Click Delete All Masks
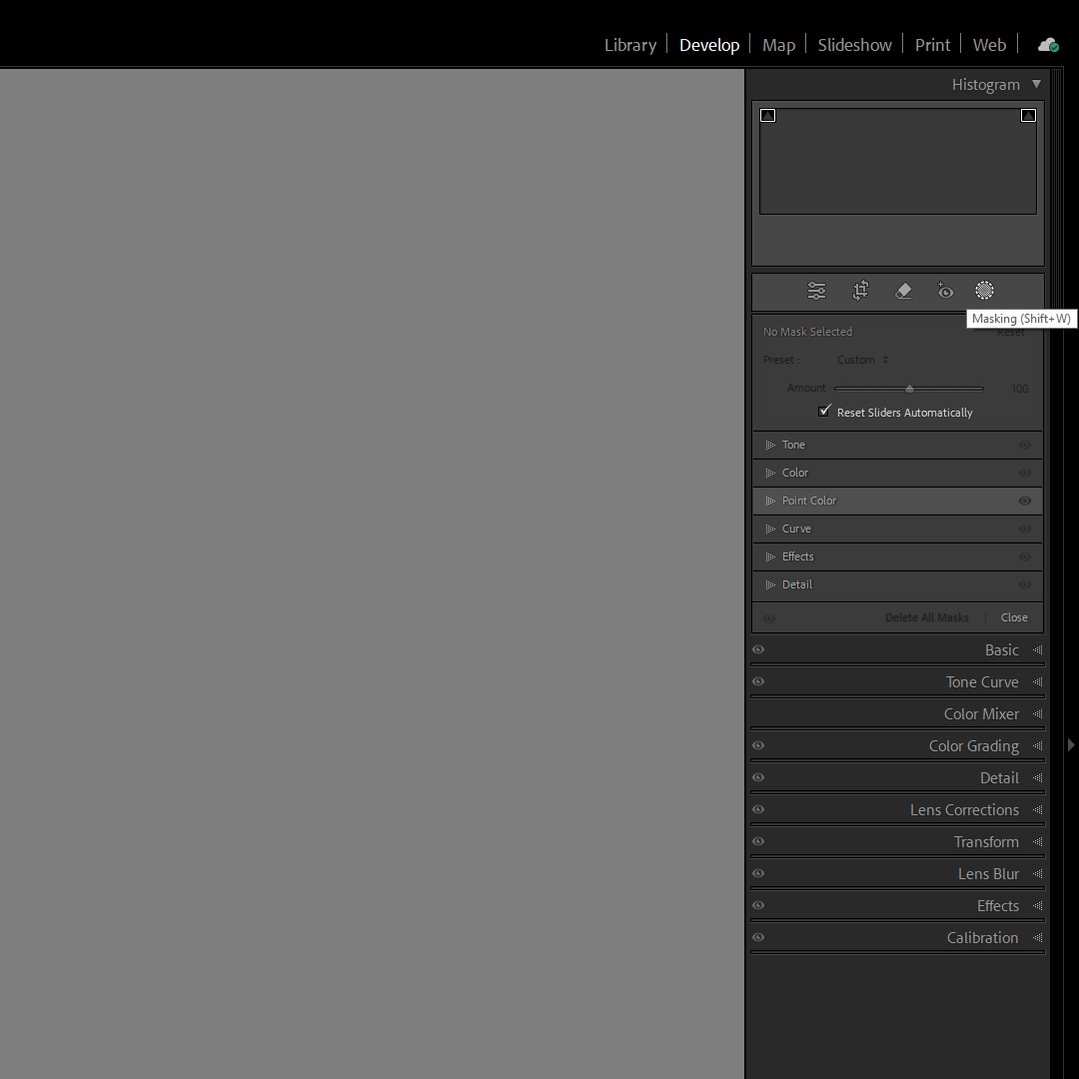The width and height of the screenshot is (1079, 1079). (x=926, y=617)
